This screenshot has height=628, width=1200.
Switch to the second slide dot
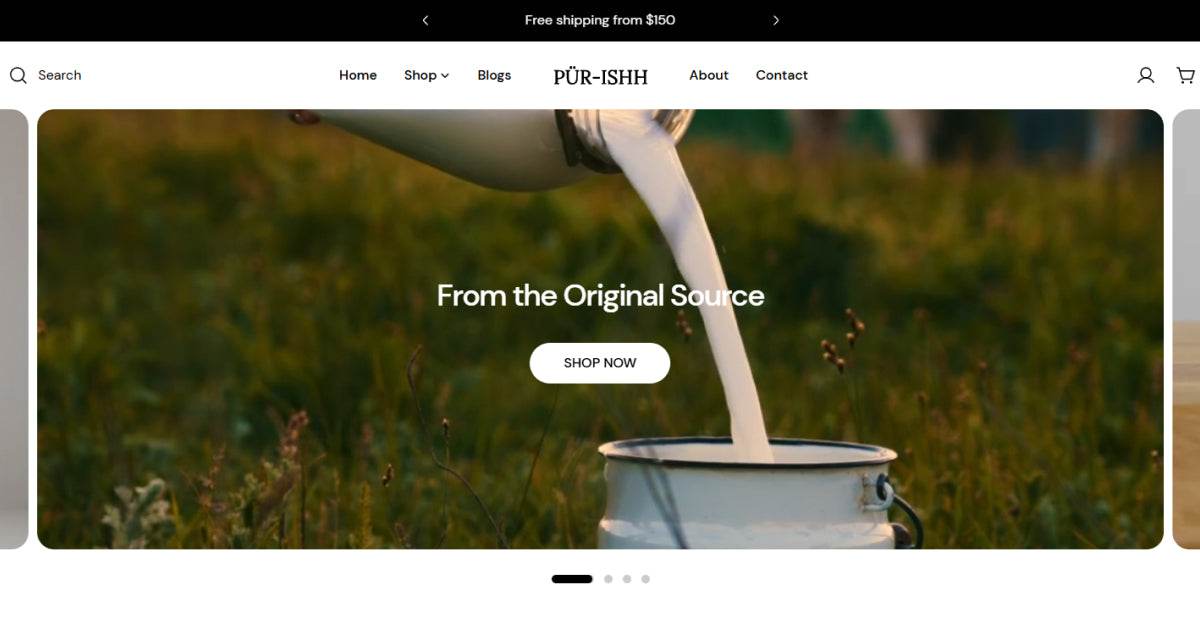608,579
